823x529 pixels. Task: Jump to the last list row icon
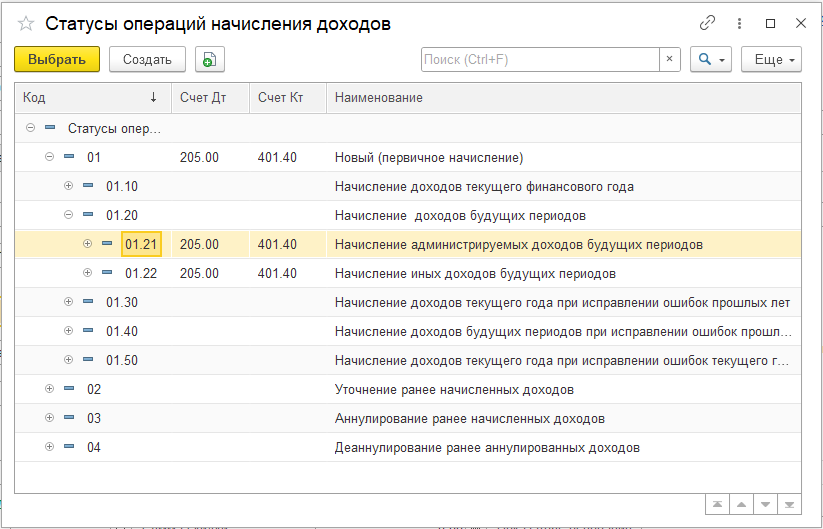[789, 504]
